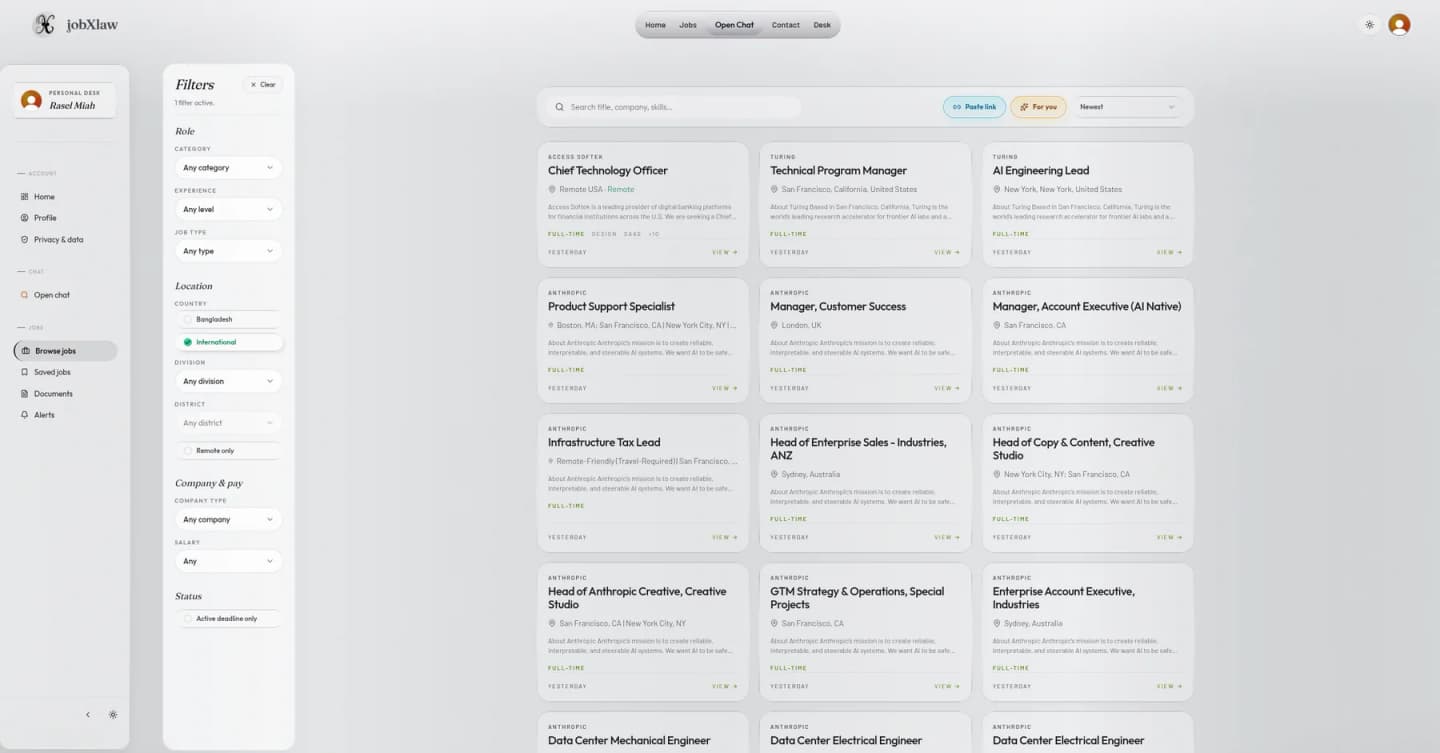This screenshot has width=1440, height=753.
Task: Click the Open chat sidebar icon
Action: pyautogui.click(x=25, y=295)
